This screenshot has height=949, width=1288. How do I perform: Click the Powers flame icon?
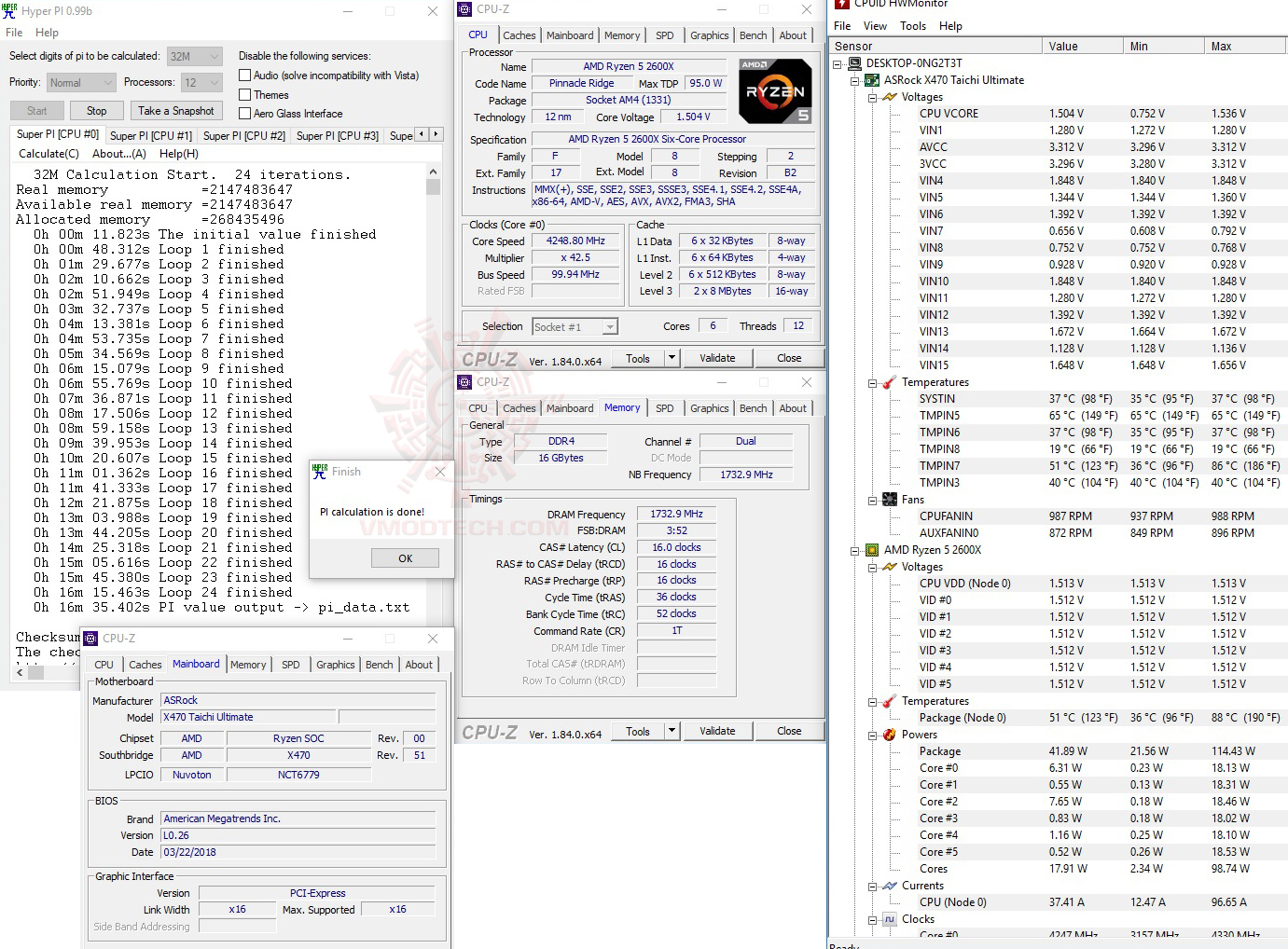(x=890, y=735)
